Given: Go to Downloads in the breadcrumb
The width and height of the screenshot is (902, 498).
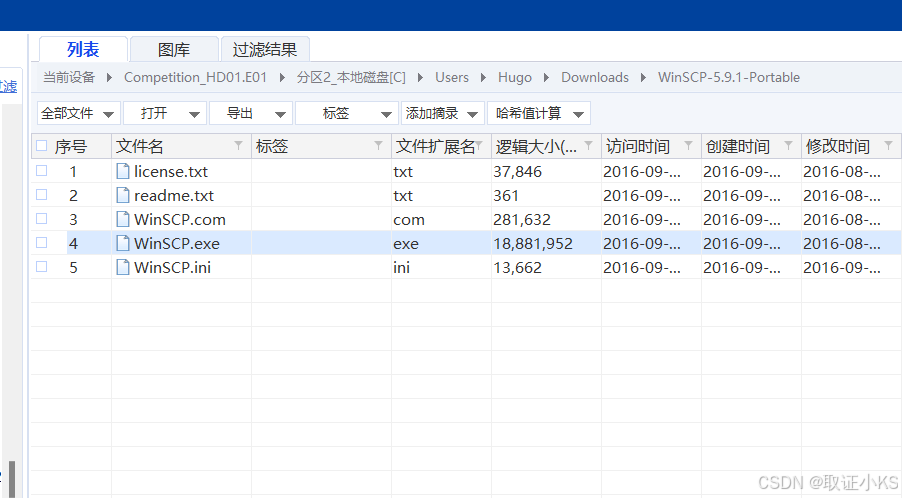Looking at the screenshot, I should coord(595,78).
